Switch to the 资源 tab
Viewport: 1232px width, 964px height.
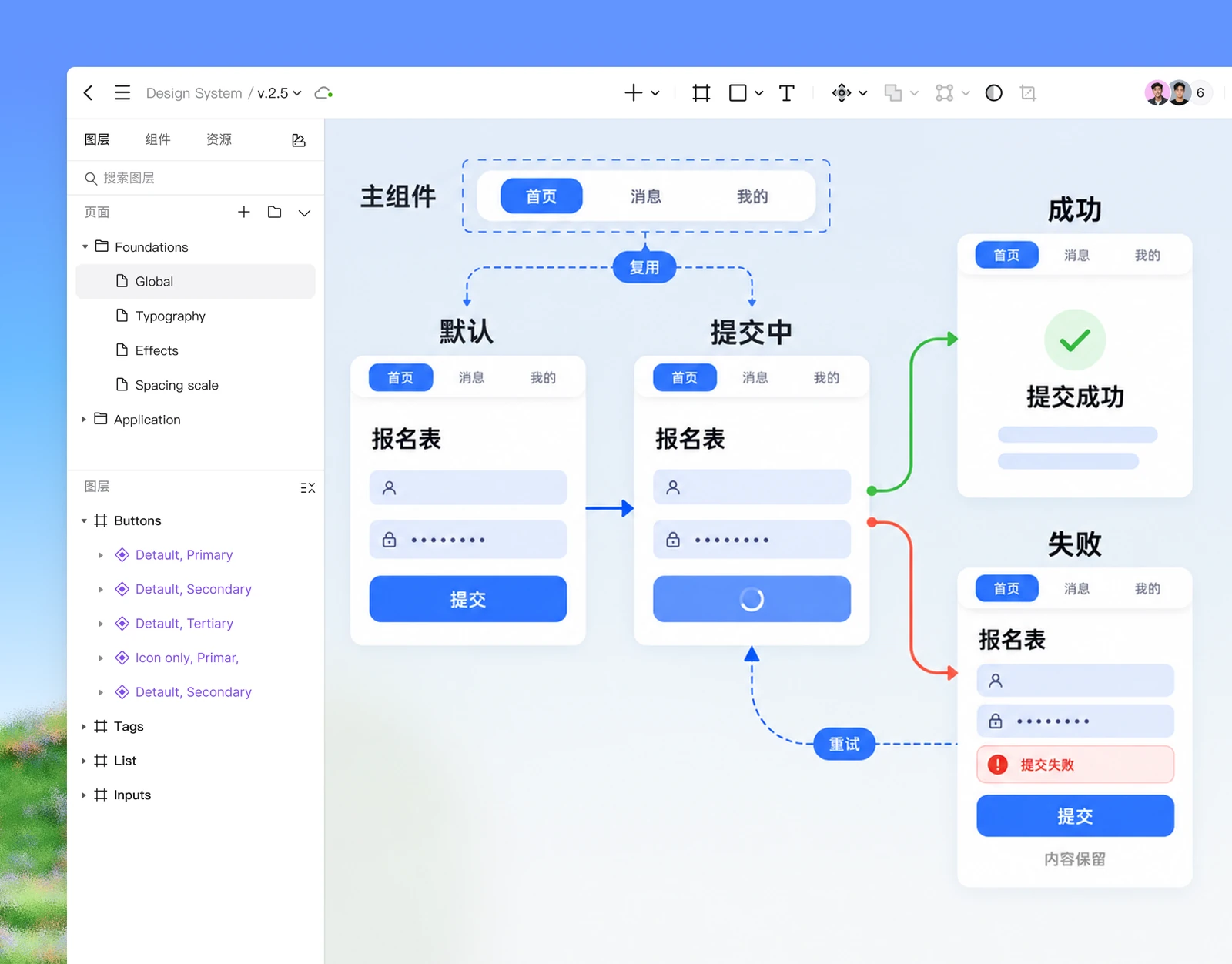(x=219, y=139)
